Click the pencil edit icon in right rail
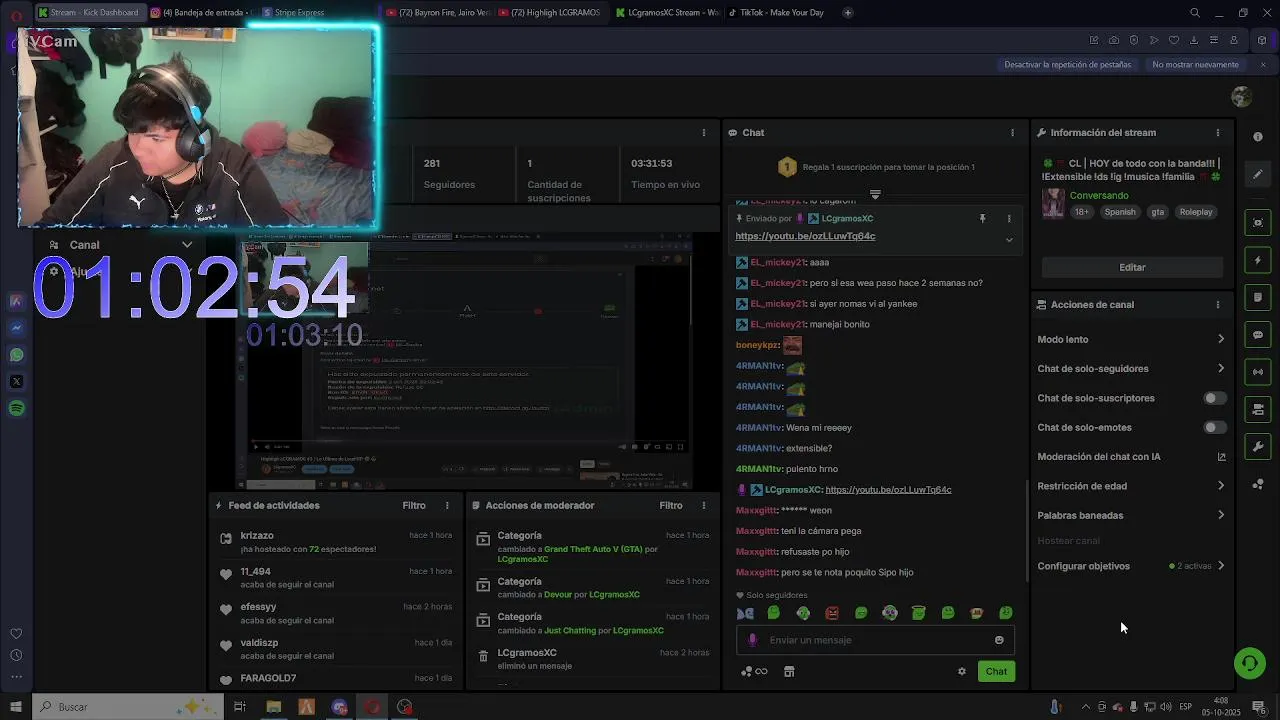The width and height of the screenshot is (1280, 720). point(1258,174)
